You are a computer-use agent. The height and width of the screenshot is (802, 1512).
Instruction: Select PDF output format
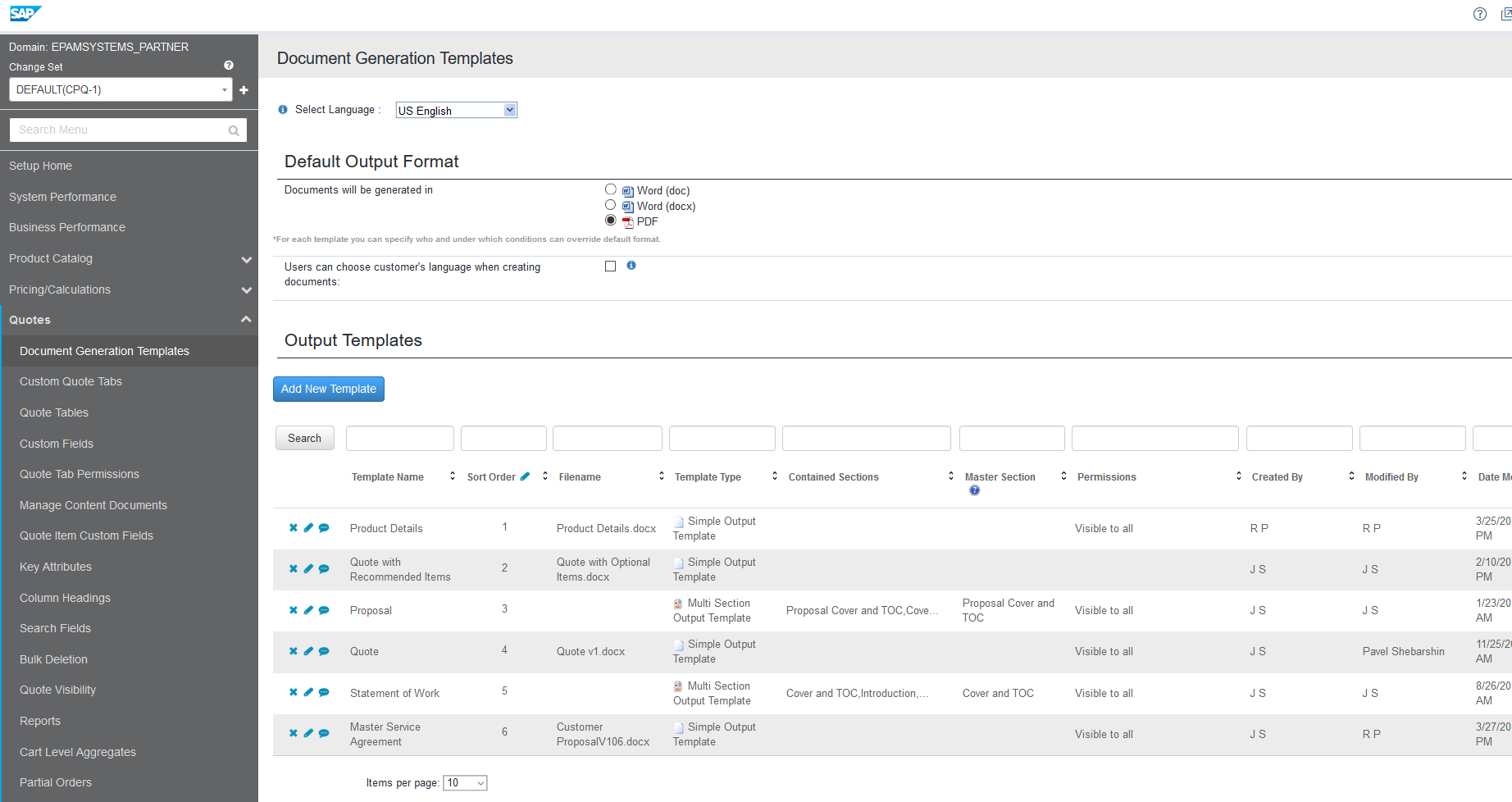[610, 220]
